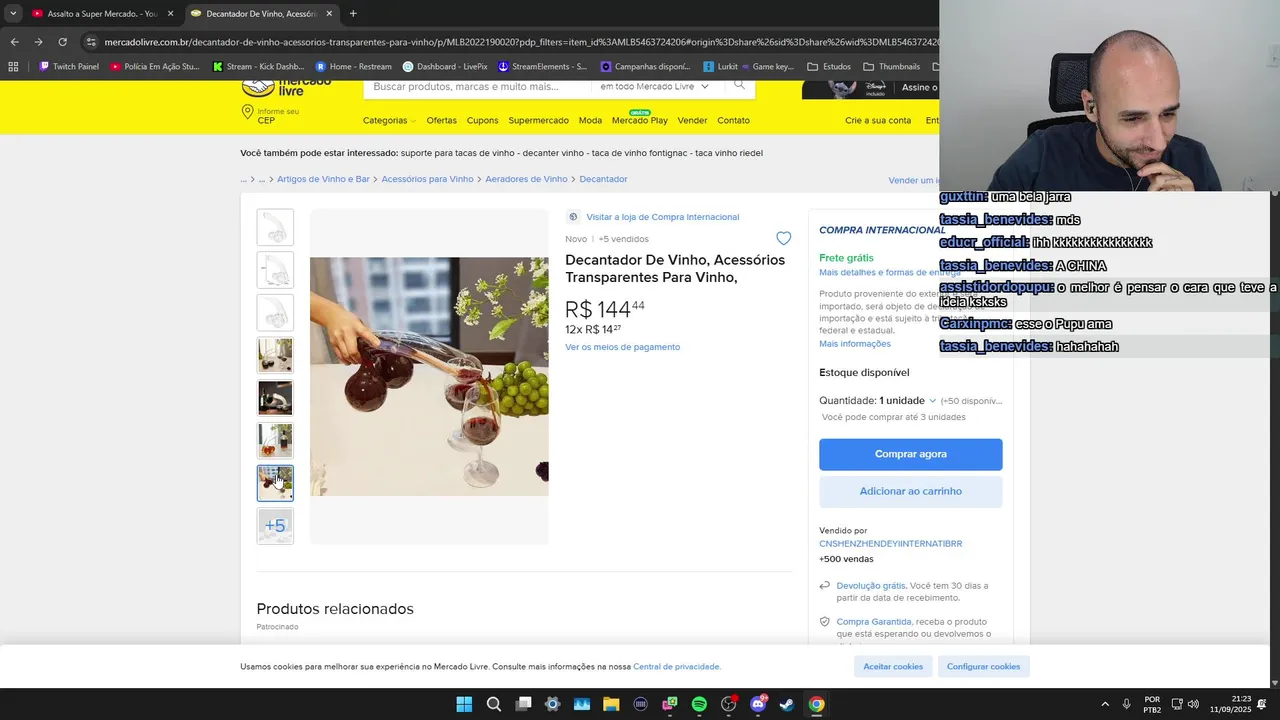
Task: Open Thumbnails bookmarks folder
Action: [891, 67]
